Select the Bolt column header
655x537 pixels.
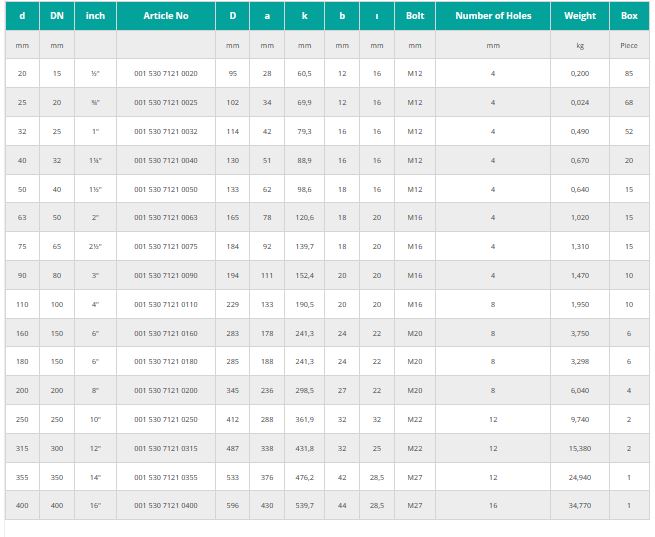click(x=414, y=16)
